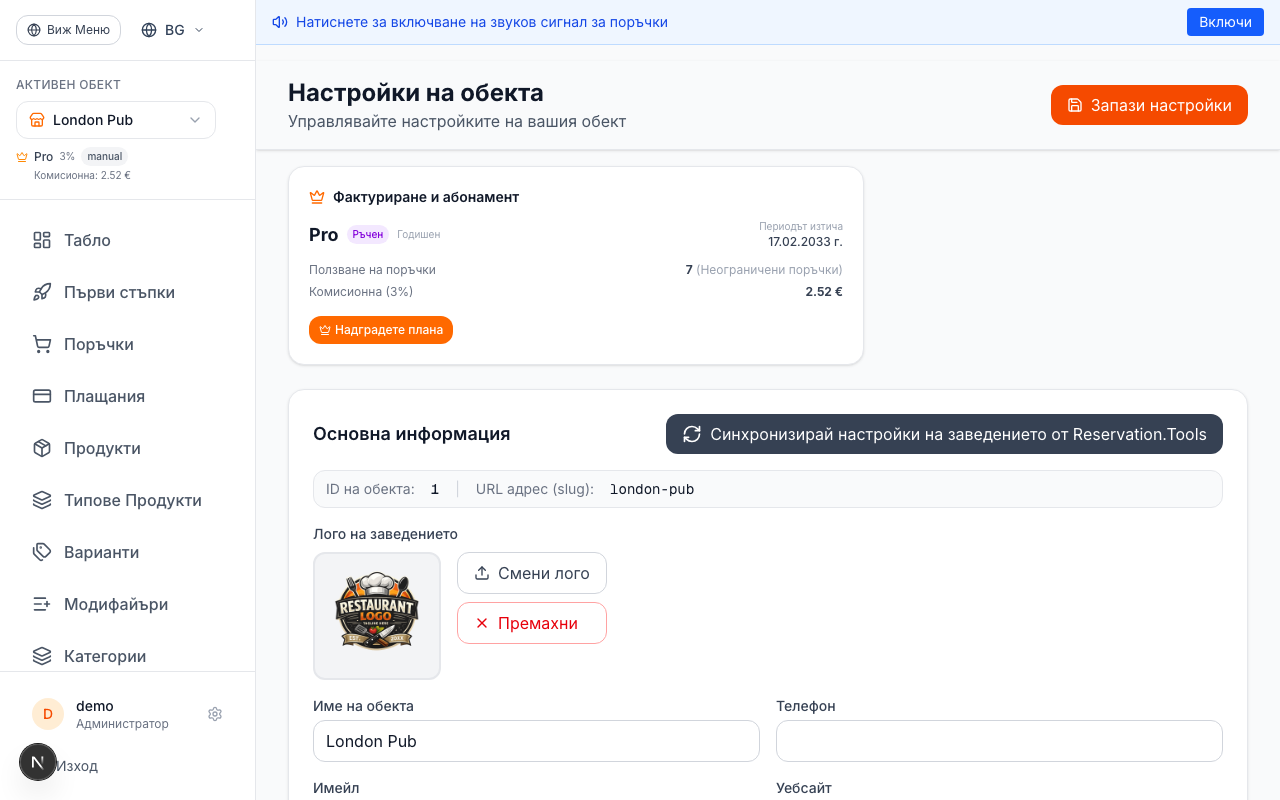This screenshot has width=1280, height=800.
Task: Click the Телефон phone input field
Action: [x=998, y=741]
